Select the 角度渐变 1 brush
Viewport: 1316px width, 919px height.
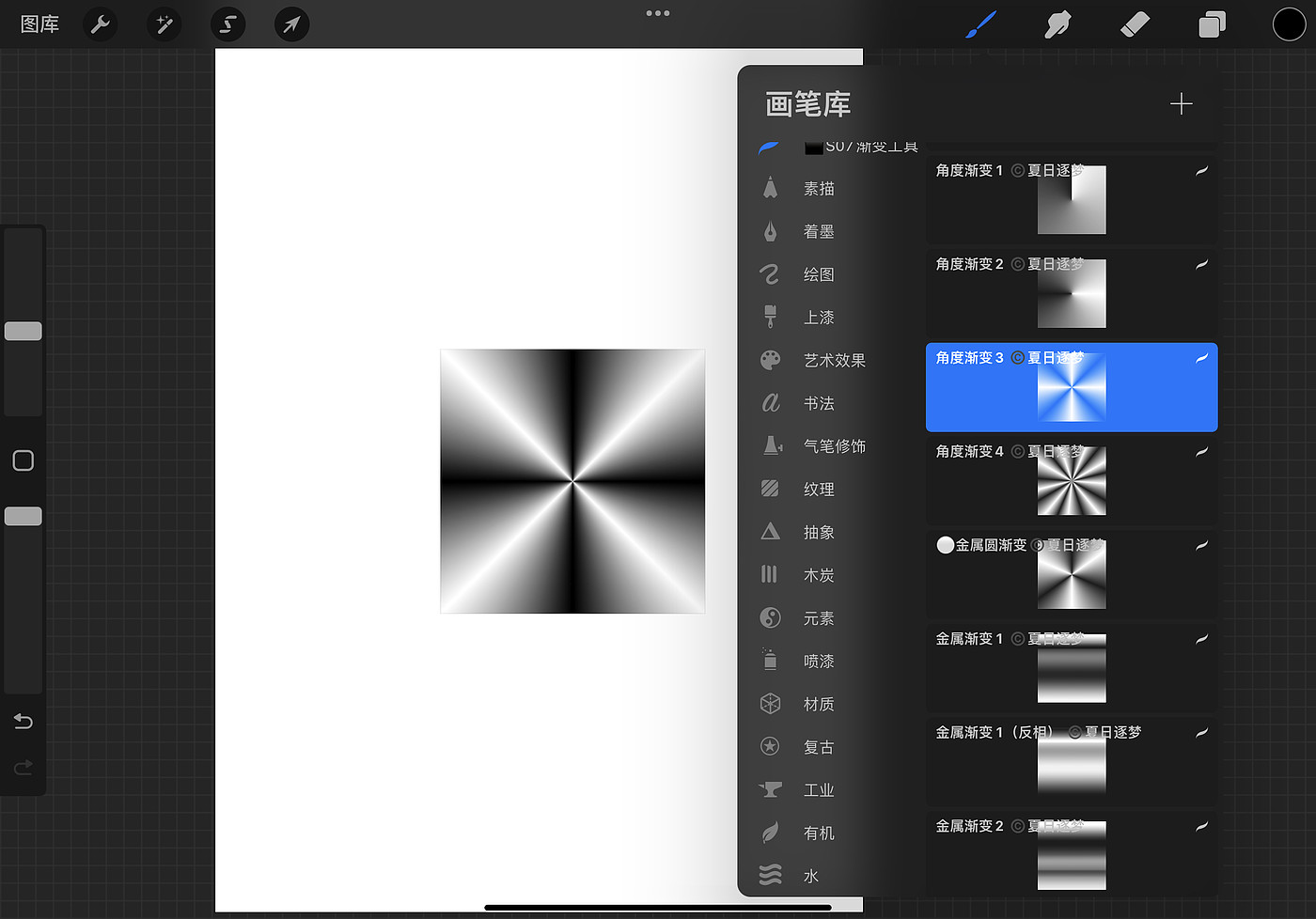[x=1072, y=200]
